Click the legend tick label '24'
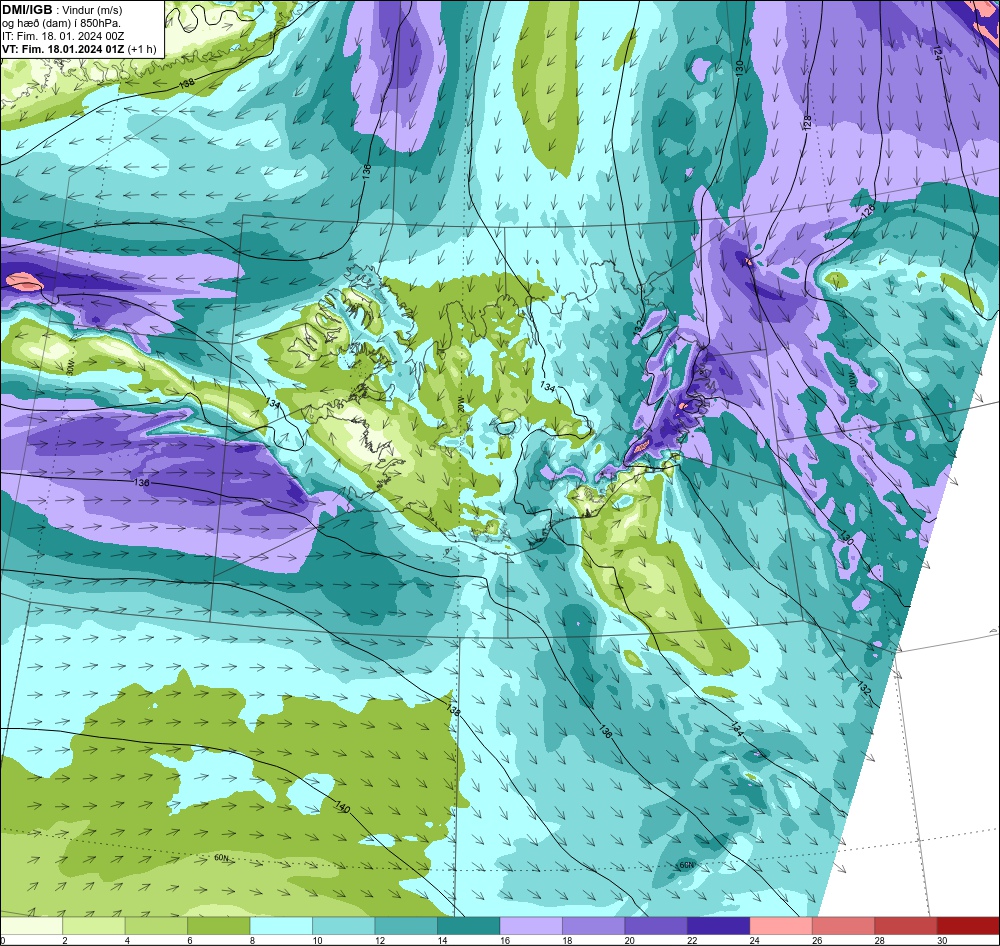This screenshot has width=1000, height=946. (753, 940)
